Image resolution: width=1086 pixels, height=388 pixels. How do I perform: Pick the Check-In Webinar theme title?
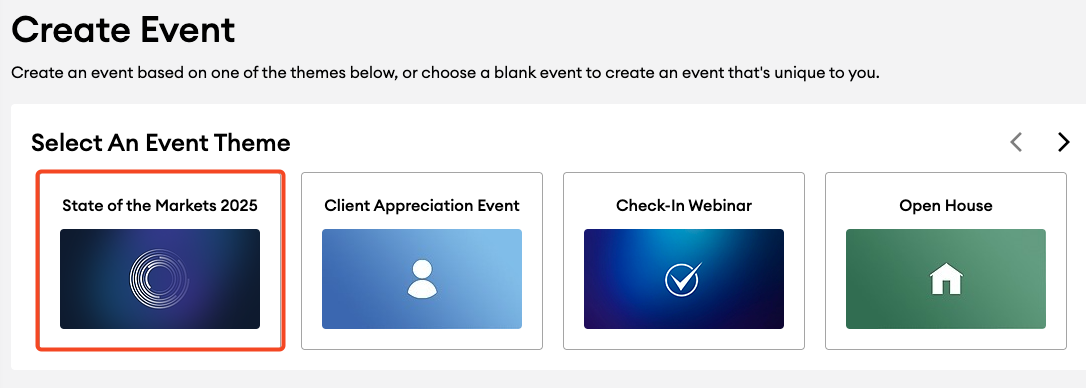pyautogui.click(x=684, y=206)
